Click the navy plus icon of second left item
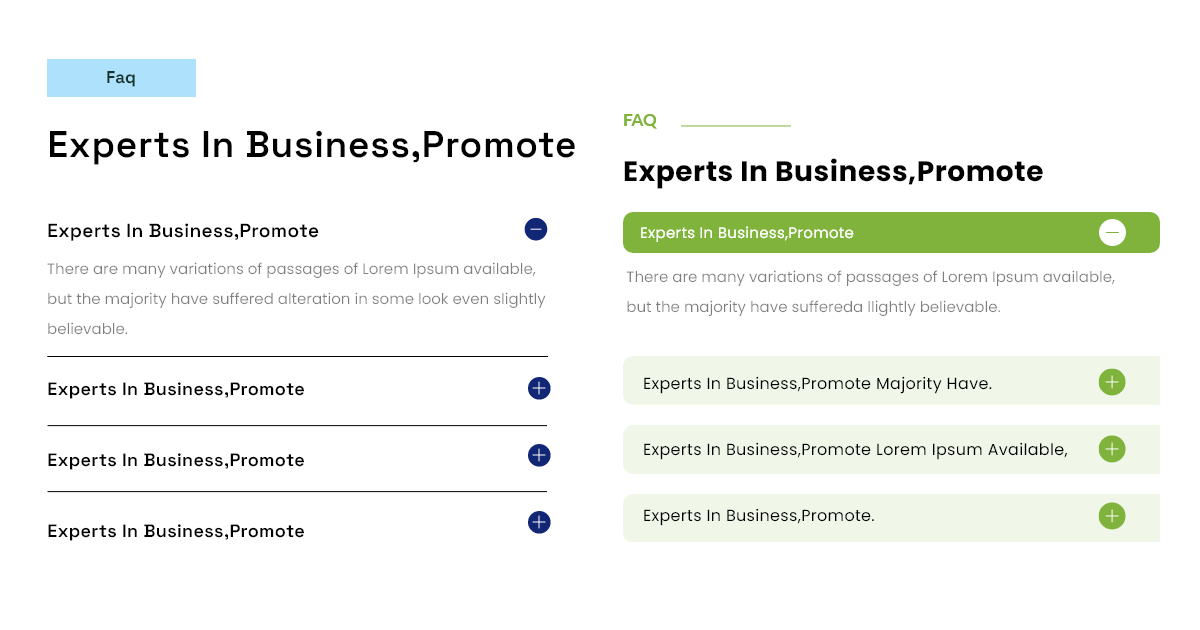 tap(539, 388)
